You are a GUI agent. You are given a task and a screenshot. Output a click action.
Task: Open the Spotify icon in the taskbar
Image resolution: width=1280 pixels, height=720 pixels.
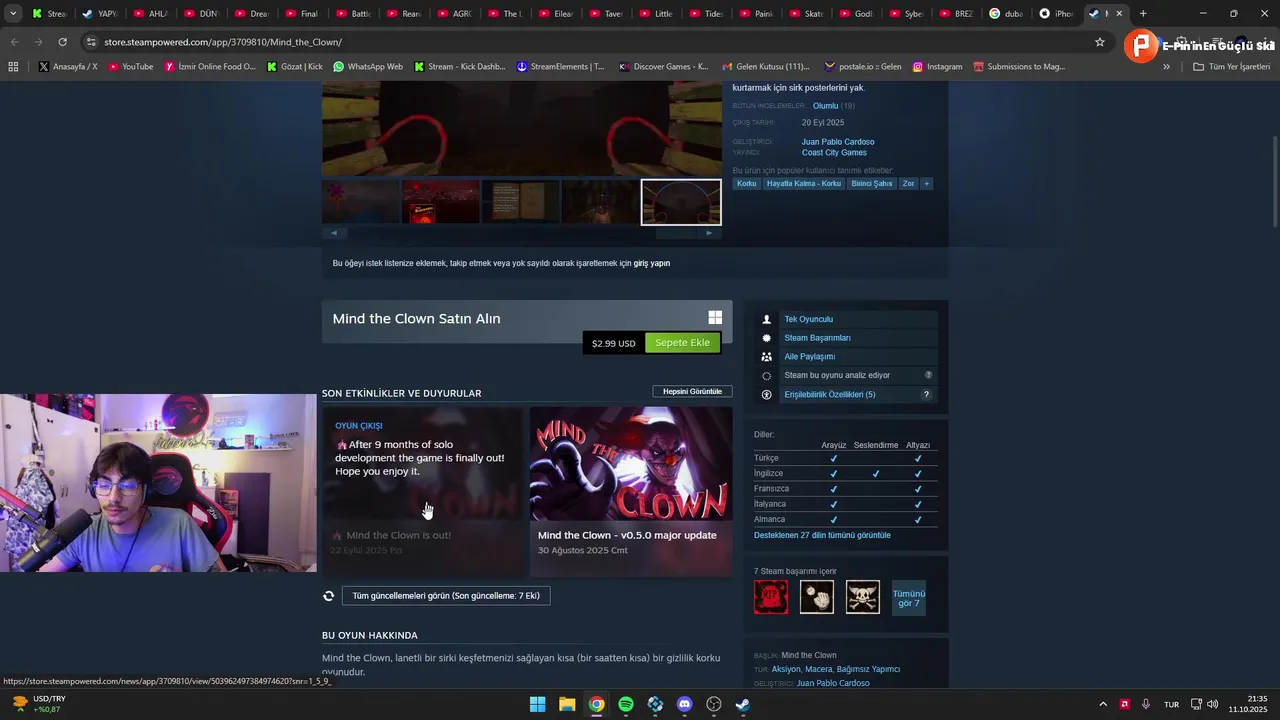[x=626, y=704]
